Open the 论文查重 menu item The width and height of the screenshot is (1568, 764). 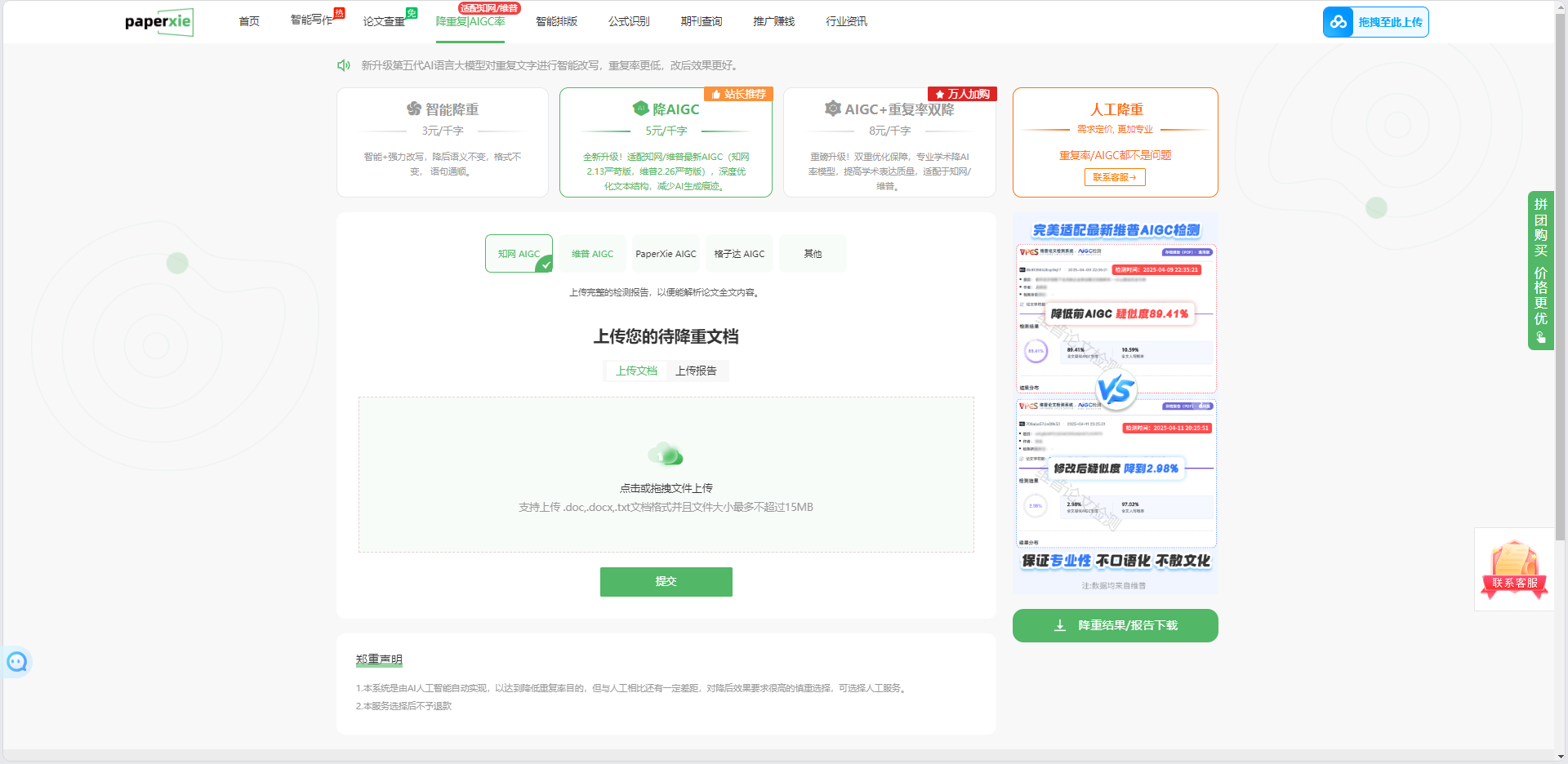[x=384, y=21]
